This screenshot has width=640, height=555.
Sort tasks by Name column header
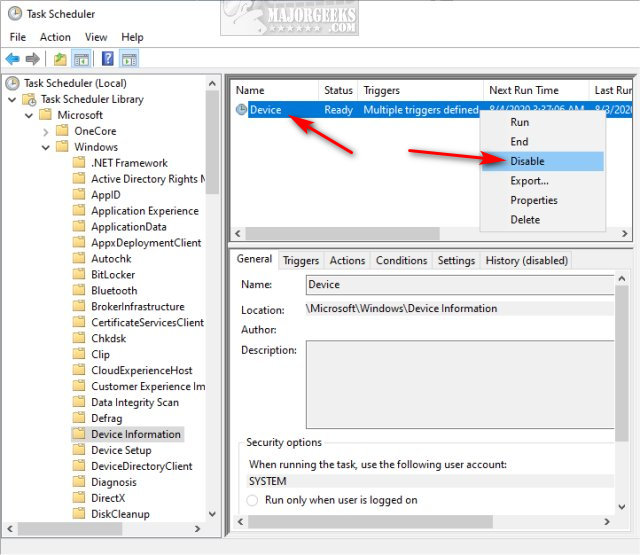[275, 90]
